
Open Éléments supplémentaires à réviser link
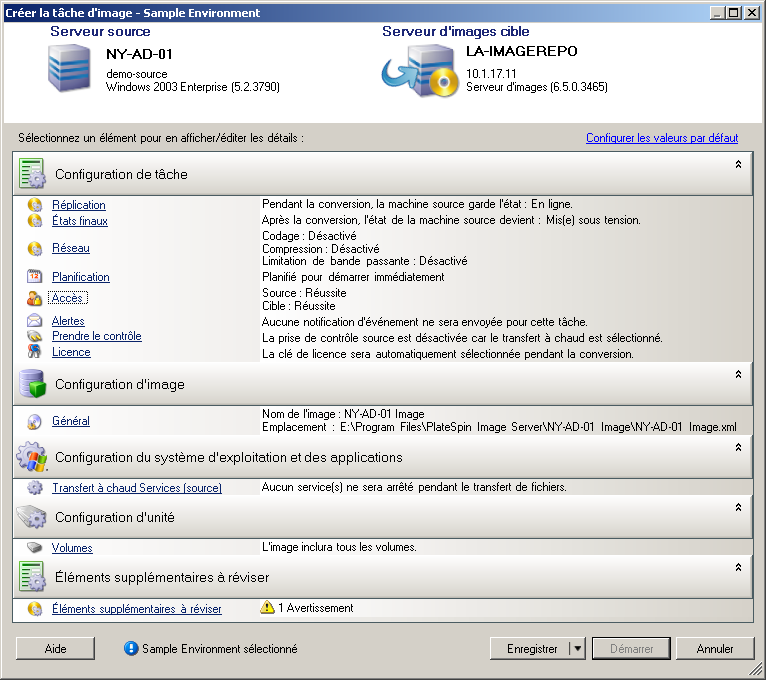click(137, 609)
